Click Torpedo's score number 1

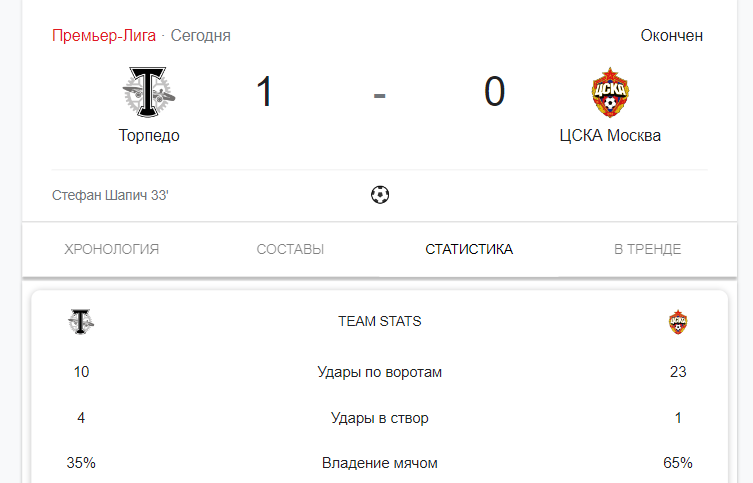pyautogui.click(x=264, y=91)
